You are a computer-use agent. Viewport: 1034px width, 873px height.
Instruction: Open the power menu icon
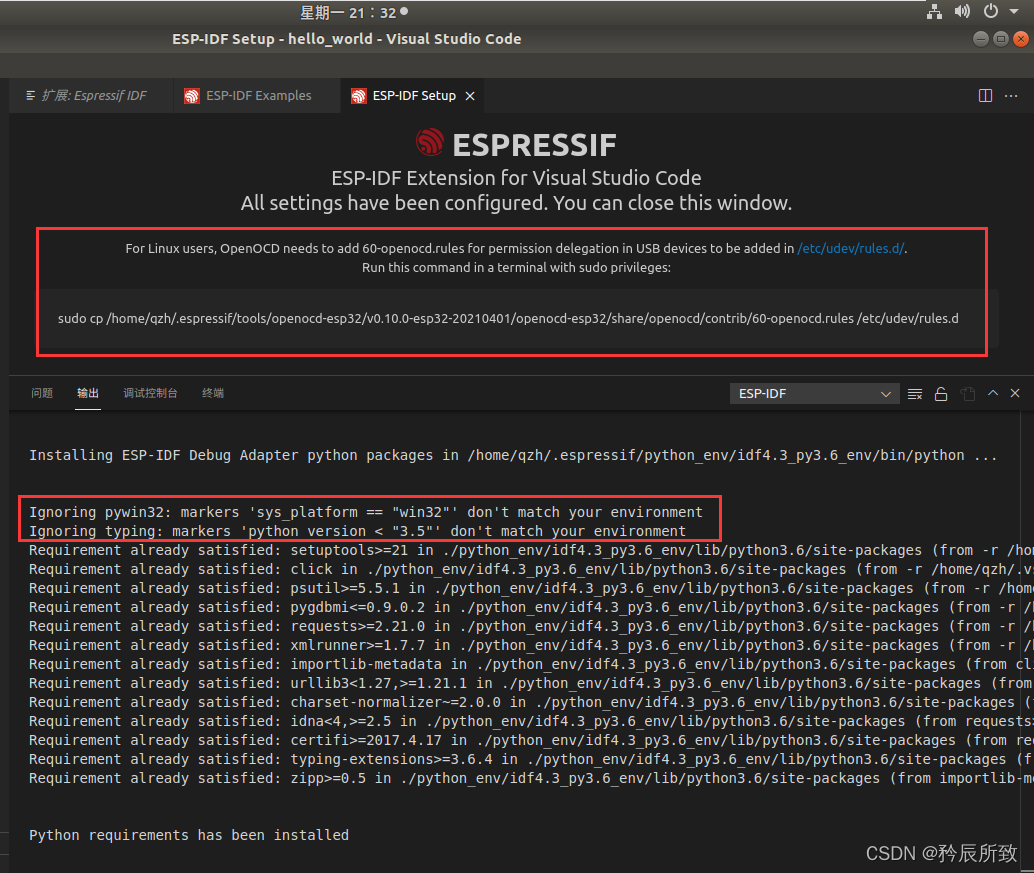pos(990,11)
